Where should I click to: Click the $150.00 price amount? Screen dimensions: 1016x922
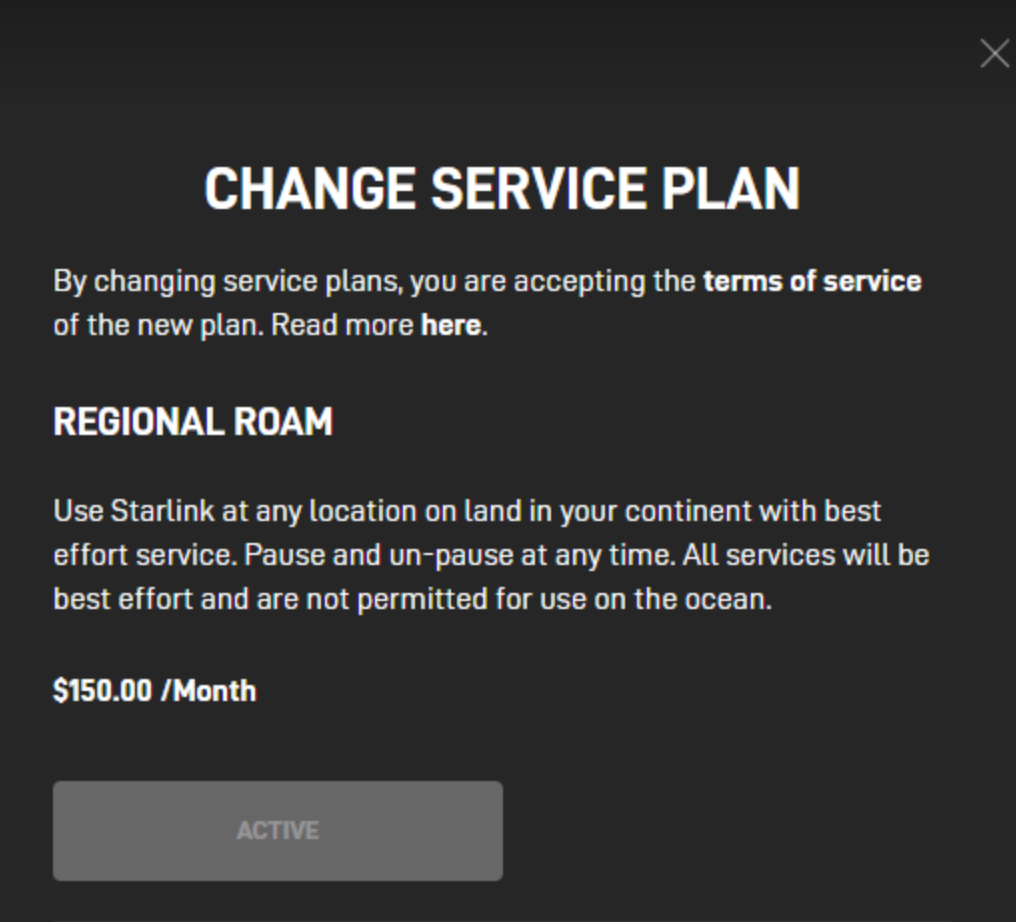pos(102,691)
